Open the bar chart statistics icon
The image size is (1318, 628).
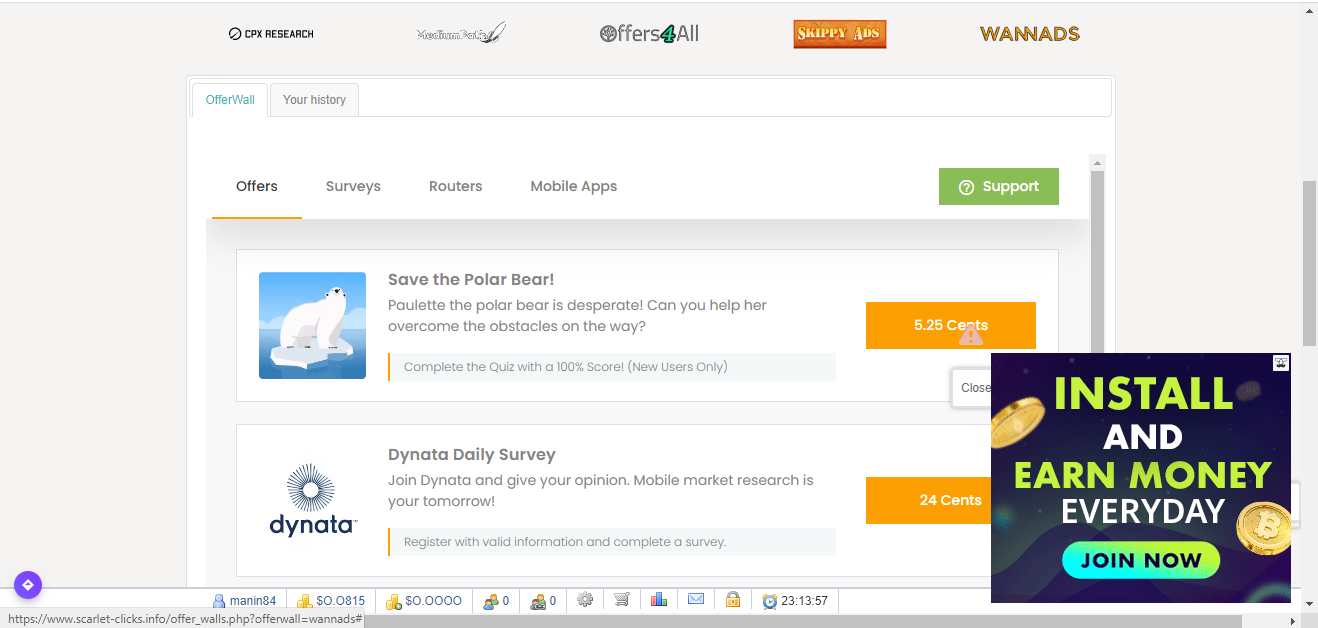coord(659,600)
